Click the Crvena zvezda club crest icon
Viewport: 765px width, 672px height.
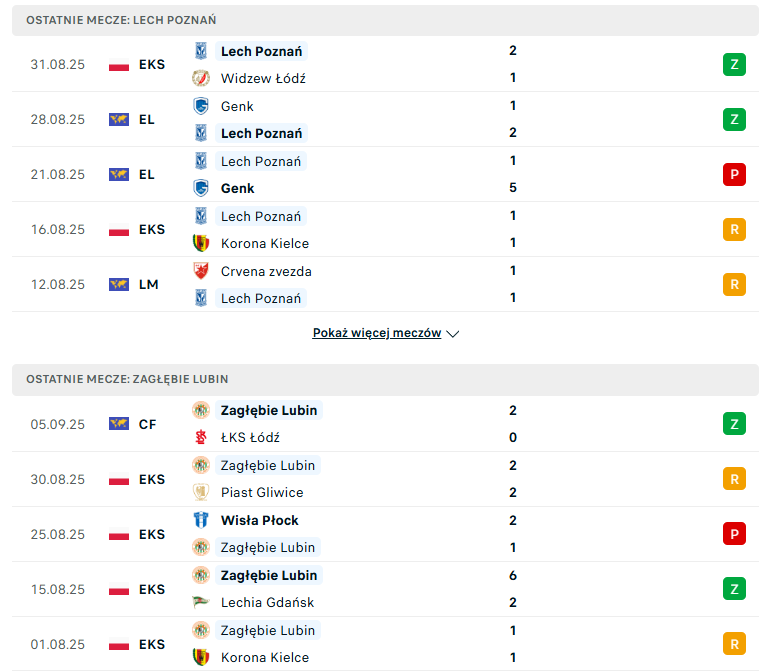201,271
